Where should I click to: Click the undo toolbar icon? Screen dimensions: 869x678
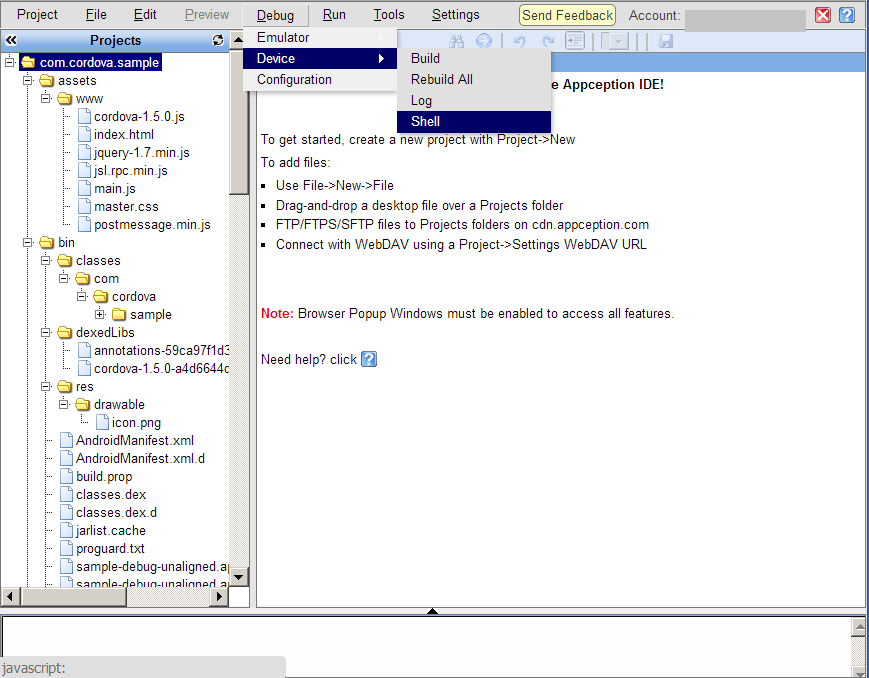coord(519,42)
